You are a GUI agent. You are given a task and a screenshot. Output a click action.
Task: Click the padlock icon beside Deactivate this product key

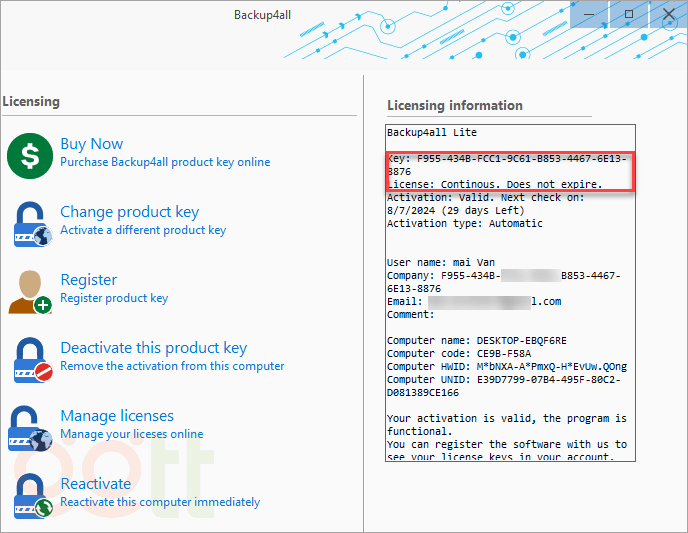click(30, 358)
